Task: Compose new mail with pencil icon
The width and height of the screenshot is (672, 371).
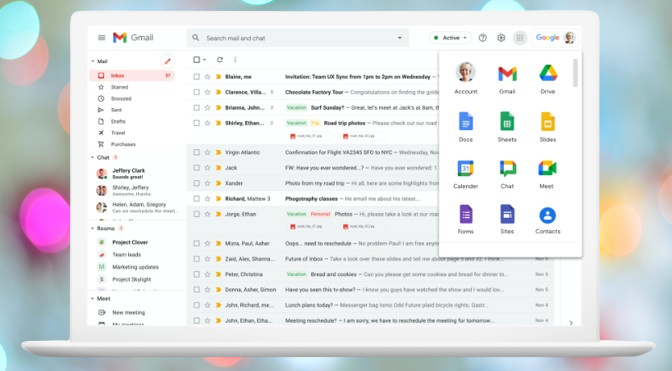Action: [x=168, y=61]
